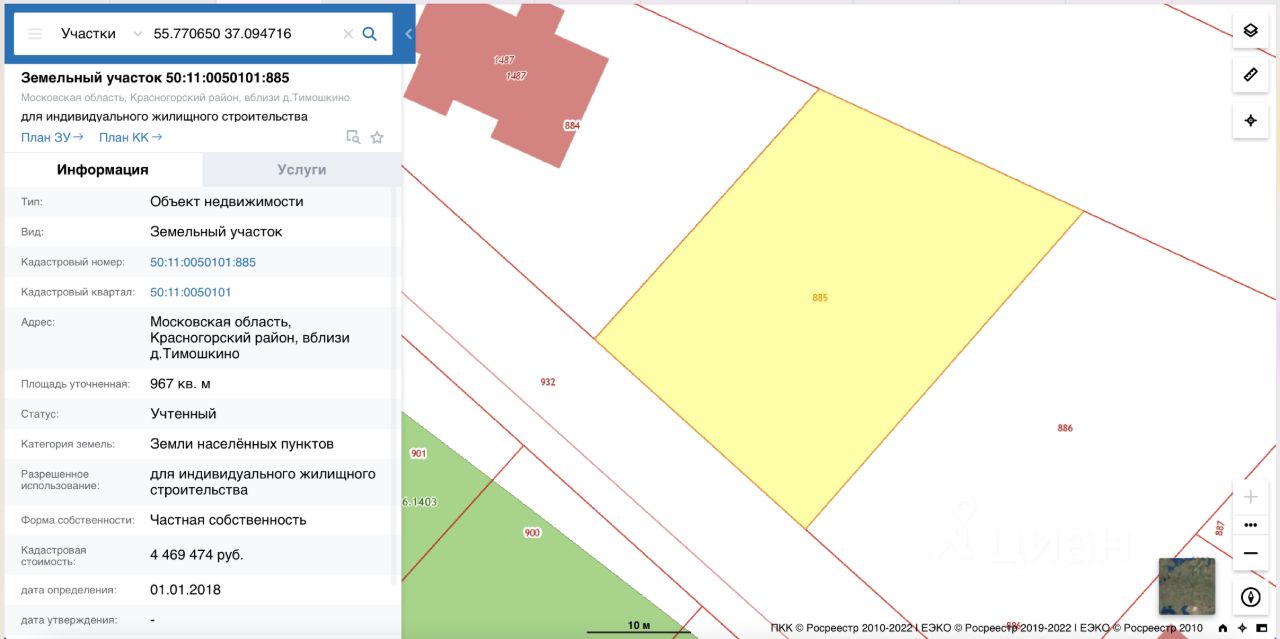Click the 'Земельный участок' Вид value
Image resolution: width=1280 pixels, height=639 pixels.
tap(216, 231)
